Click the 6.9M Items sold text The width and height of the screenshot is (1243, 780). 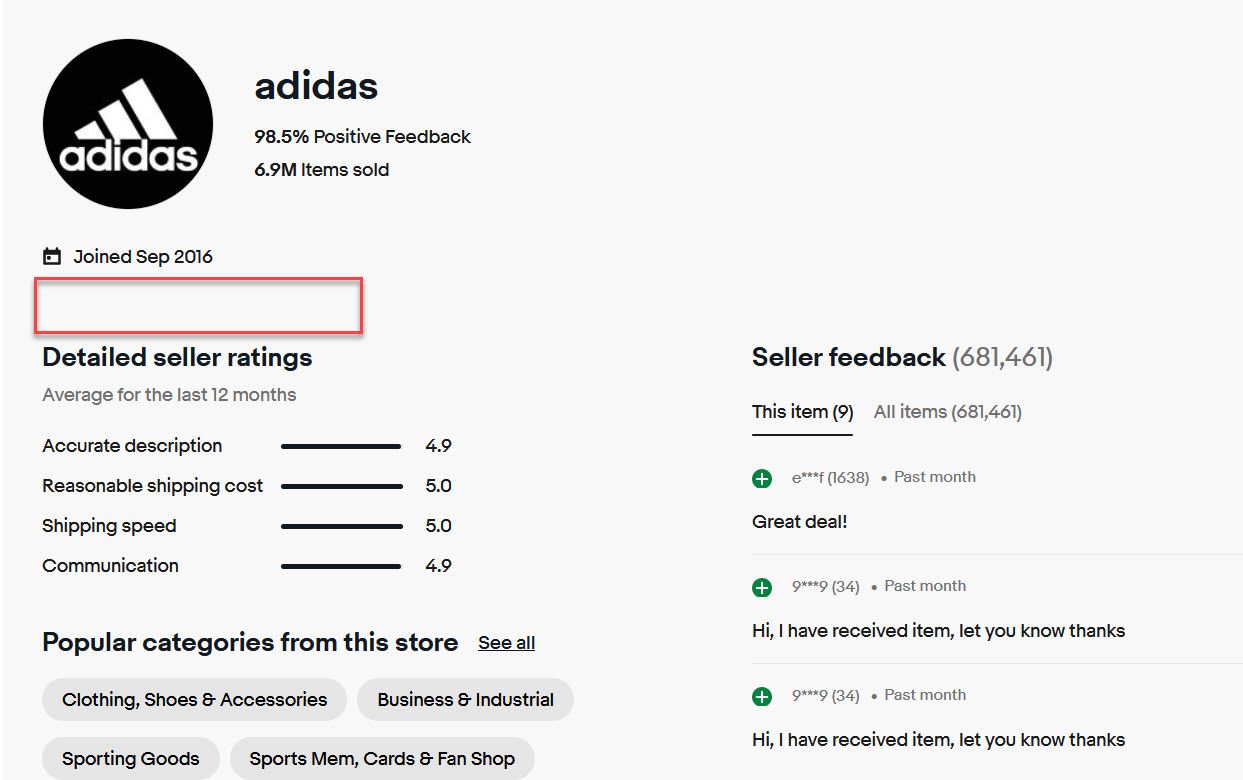tap(321, 170)
